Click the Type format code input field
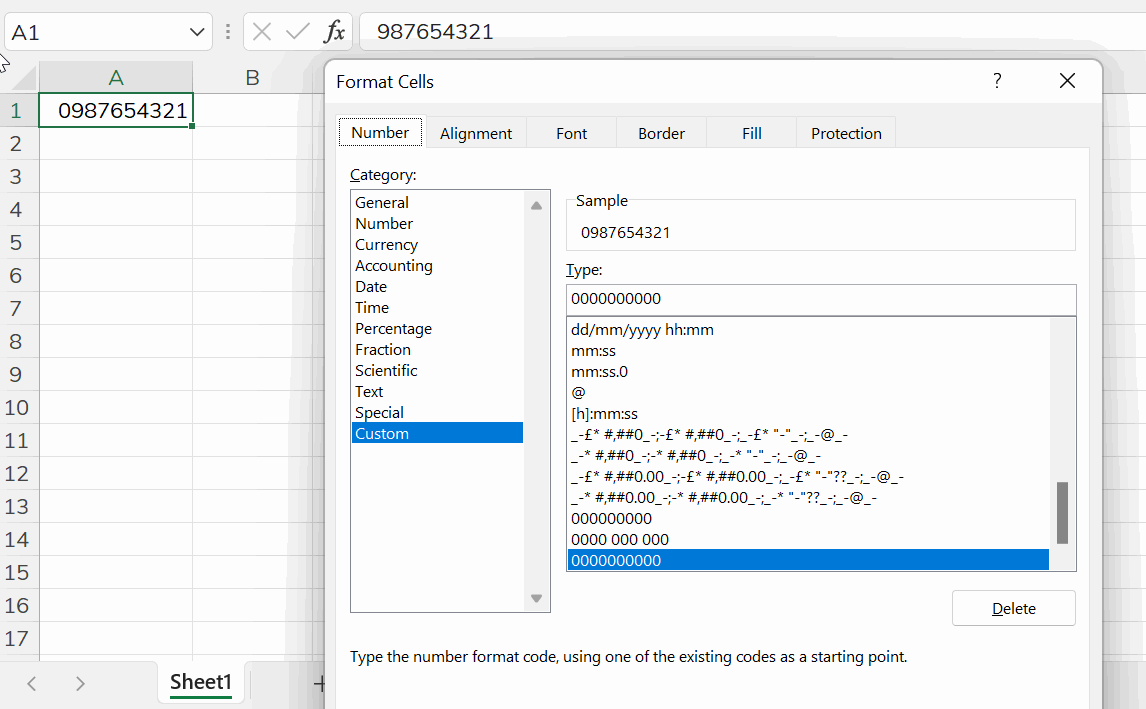Image resolution: width=1146 pixels, height=709 pixels. (820, 299)
